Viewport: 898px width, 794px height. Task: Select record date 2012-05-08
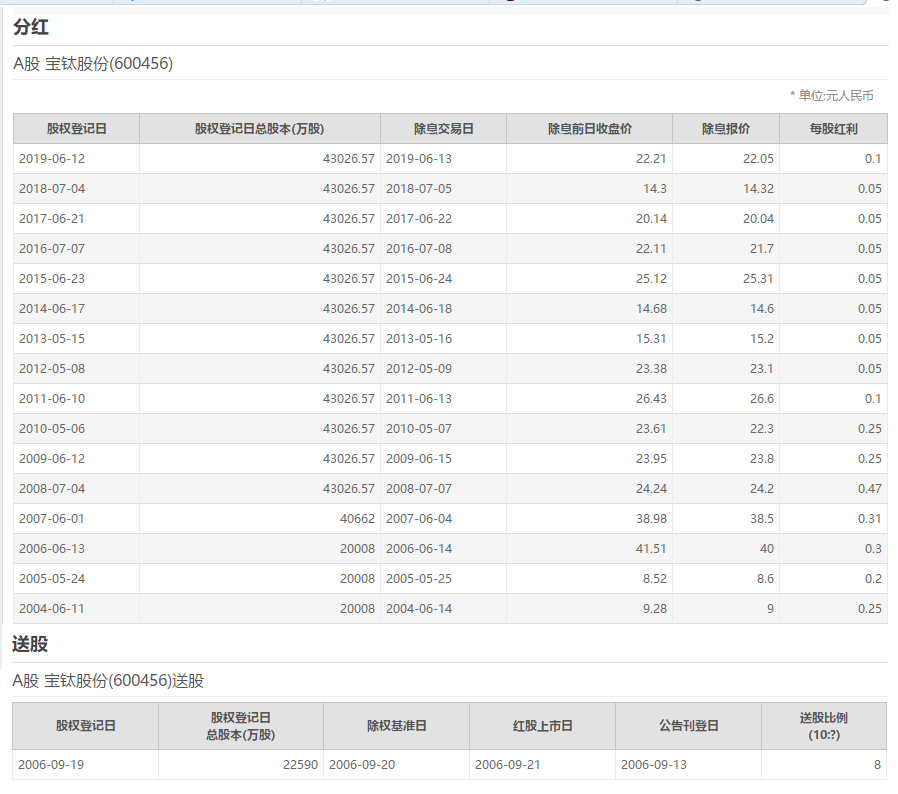coord(52,368)
